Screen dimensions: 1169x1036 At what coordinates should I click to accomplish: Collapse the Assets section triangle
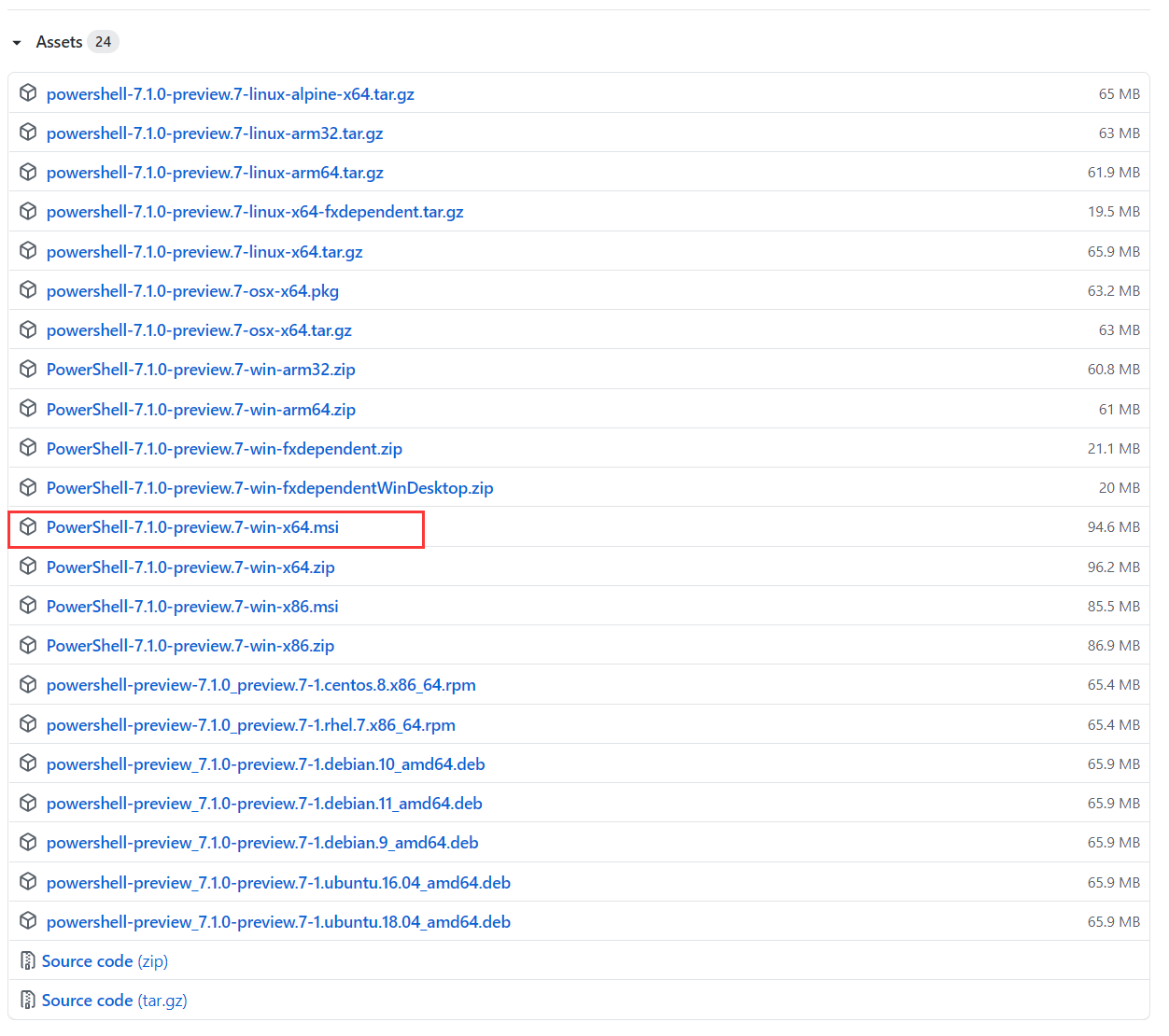17,43
